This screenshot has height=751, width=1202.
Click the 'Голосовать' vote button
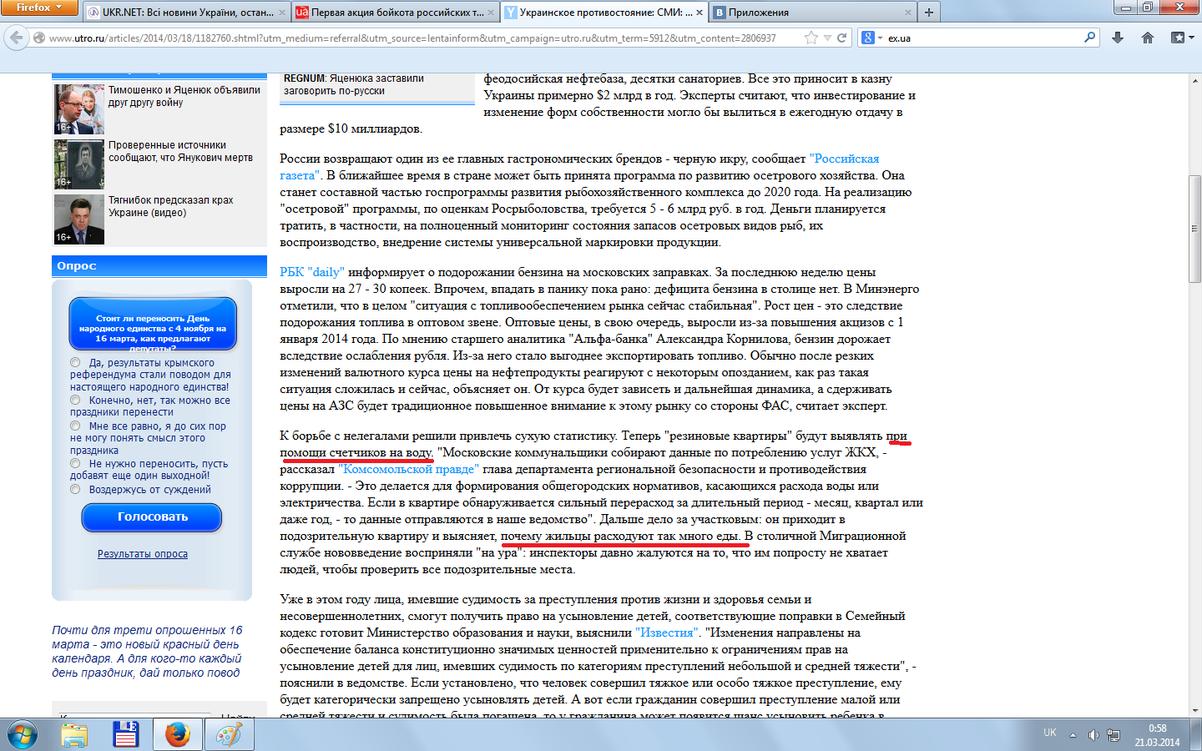[x=152, y=517]
